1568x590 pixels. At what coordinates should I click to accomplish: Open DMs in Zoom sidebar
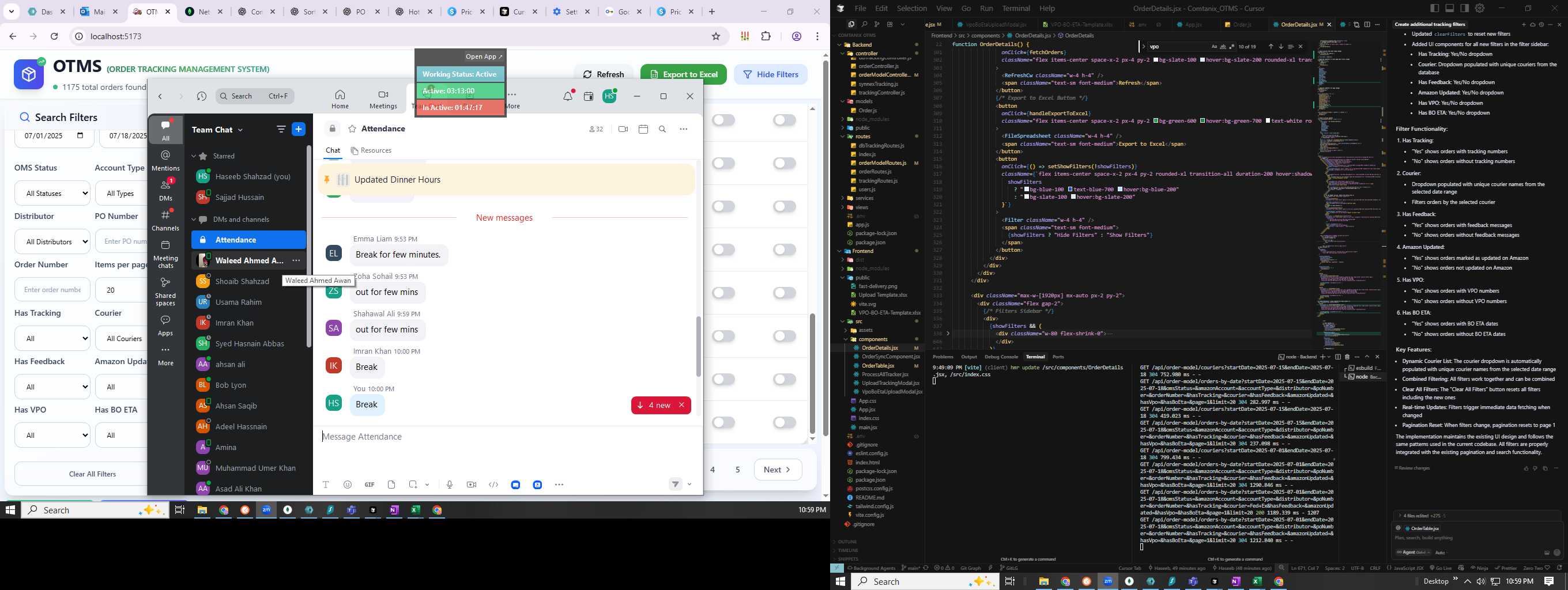click(165, 190)
